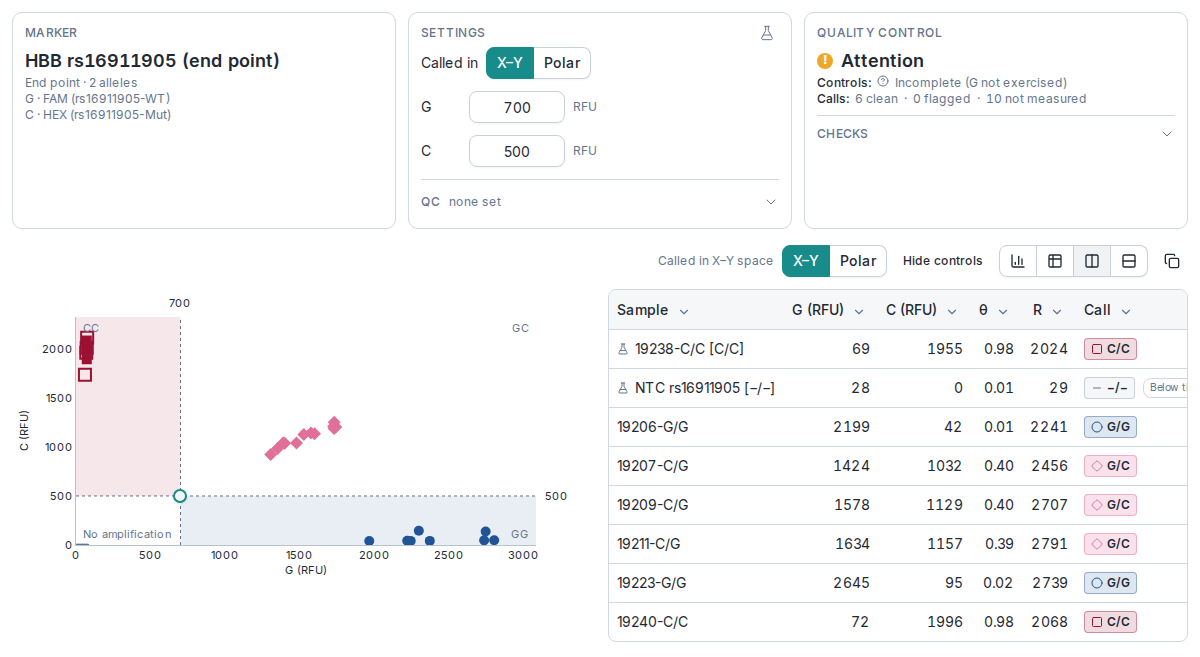This screenshot has width=1200, height=657.
Task: Click the 19238-C/C [C/C] sample name
Action: pyautogui.click(x=689, y=349)
